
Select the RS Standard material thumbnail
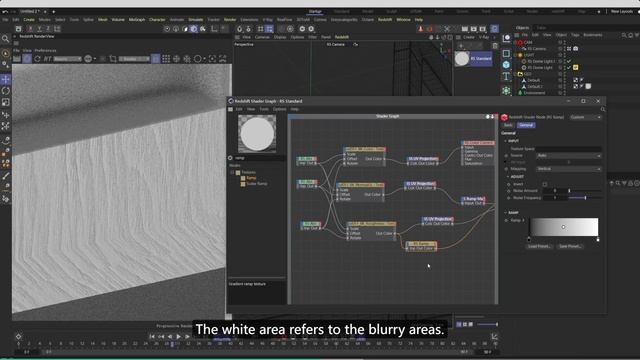pyautogui.click(x=462, y=59)
